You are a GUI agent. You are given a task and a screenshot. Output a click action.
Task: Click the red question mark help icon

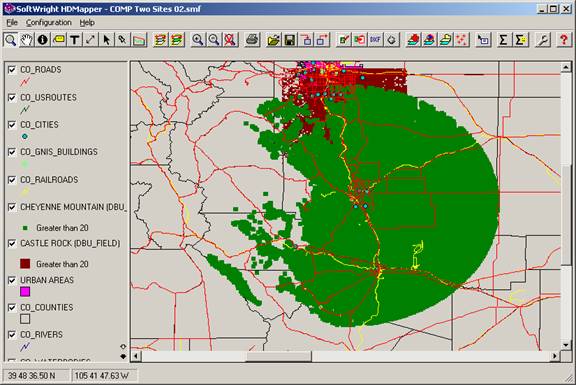[564, 40]
